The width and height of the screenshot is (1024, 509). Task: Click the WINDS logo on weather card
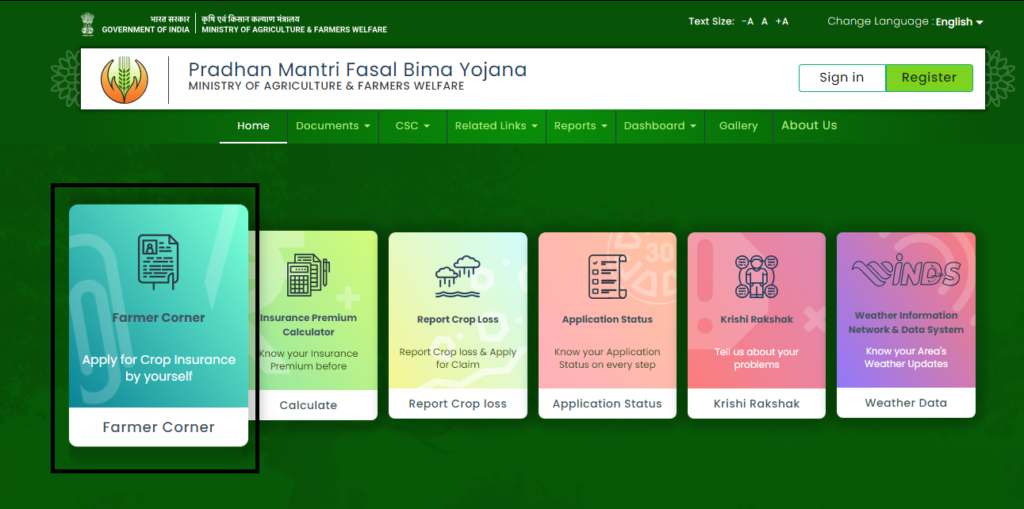click(x=906, y=273)
